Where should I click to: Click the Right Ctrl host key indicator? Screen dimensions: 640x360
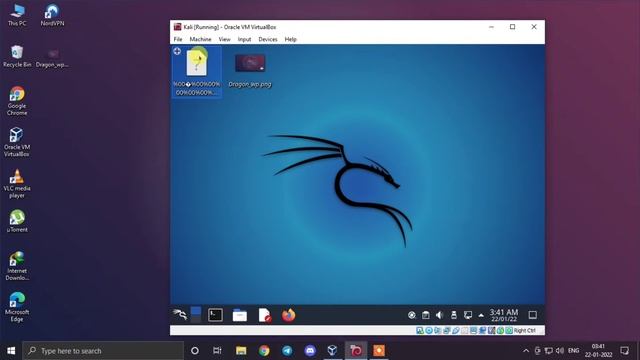coord(524,331)
